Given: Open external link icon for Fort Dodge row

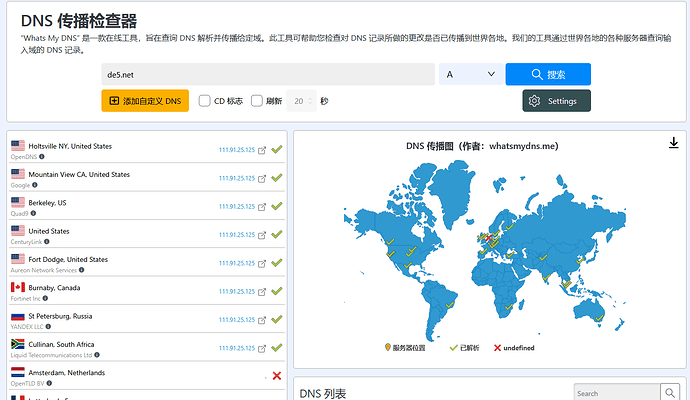Looking at the screenshot, I should [x=262, y=264].
